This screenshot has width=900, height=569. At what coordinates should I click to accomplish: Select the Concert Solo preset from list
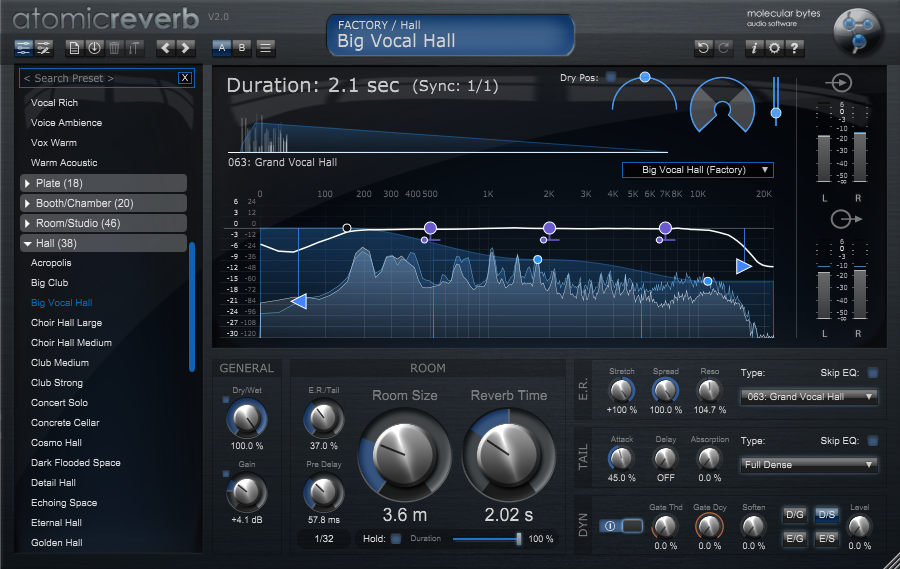point(59,403)
